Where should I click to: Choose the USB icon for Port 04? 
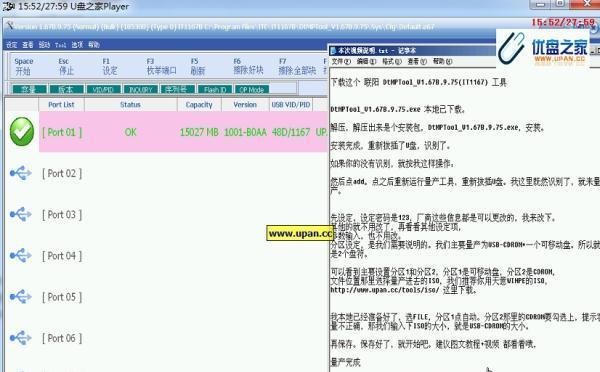point(21,255)
